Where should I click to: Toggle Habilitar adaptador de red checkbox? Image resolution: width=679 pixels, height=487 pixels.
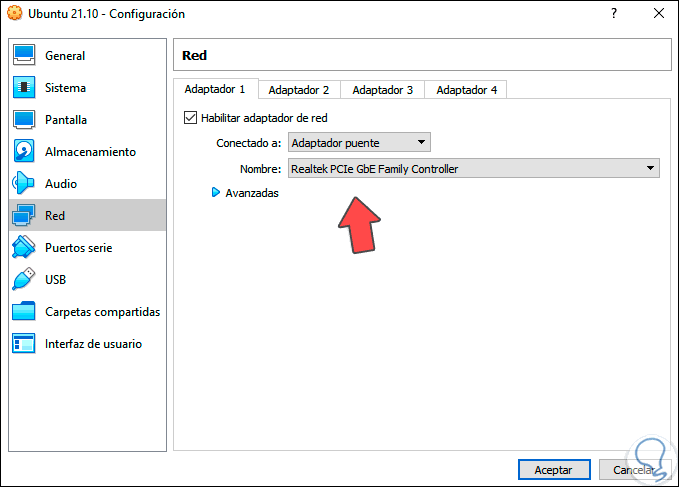[191, 118]
